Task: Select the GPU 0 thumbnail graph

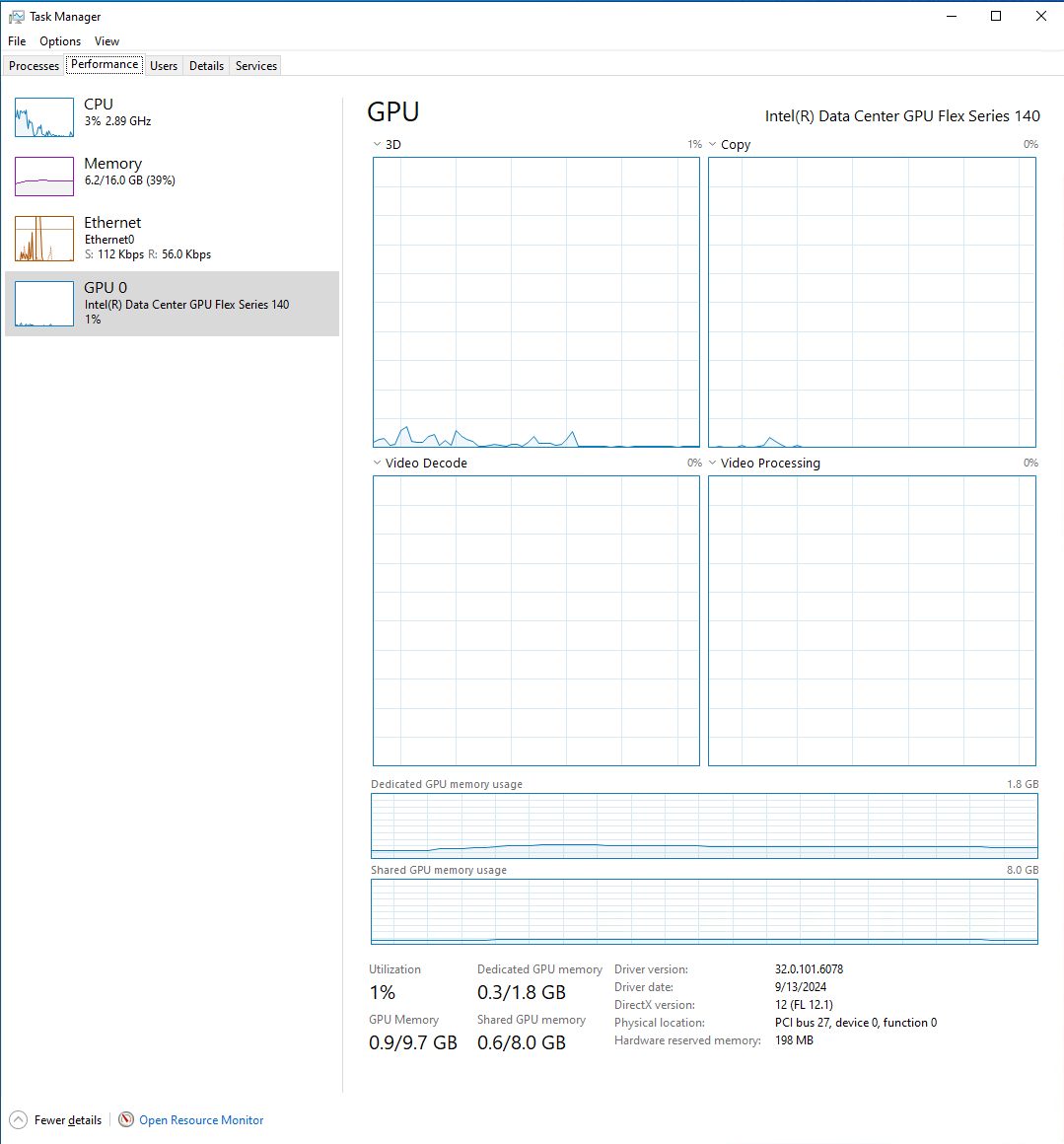Action: click(44, 304)
